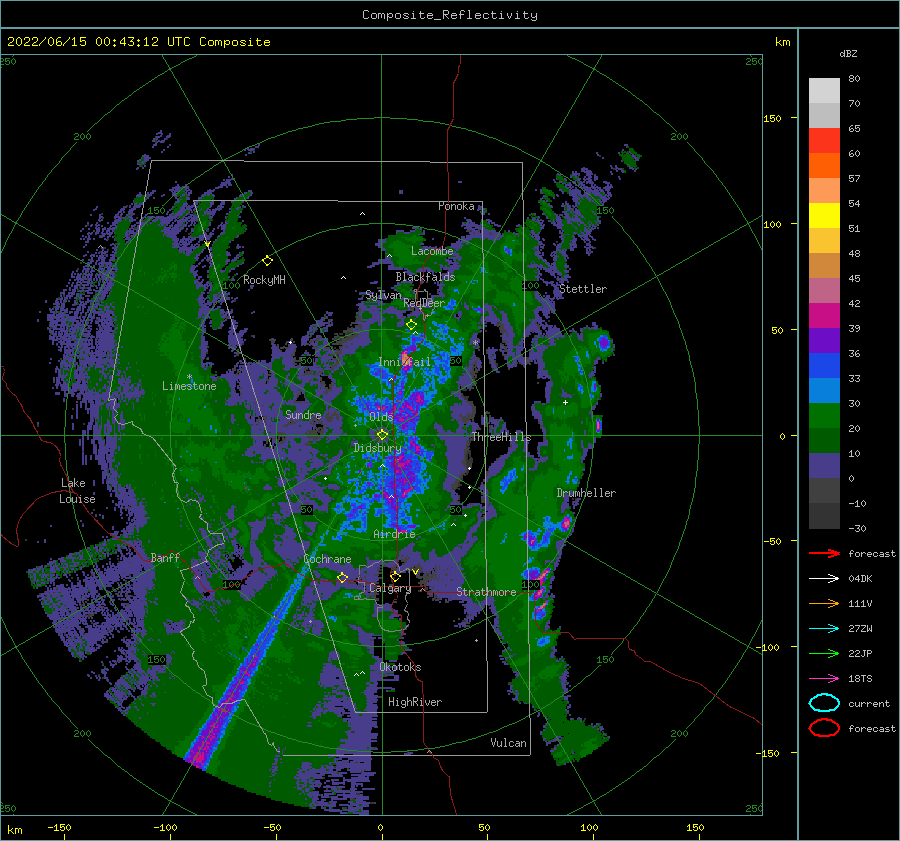Viewport: 900px width, 841px height.
Task: Click the white plus marker west of Drumheller
Action: pyautogui.click(x=565, y=402)
